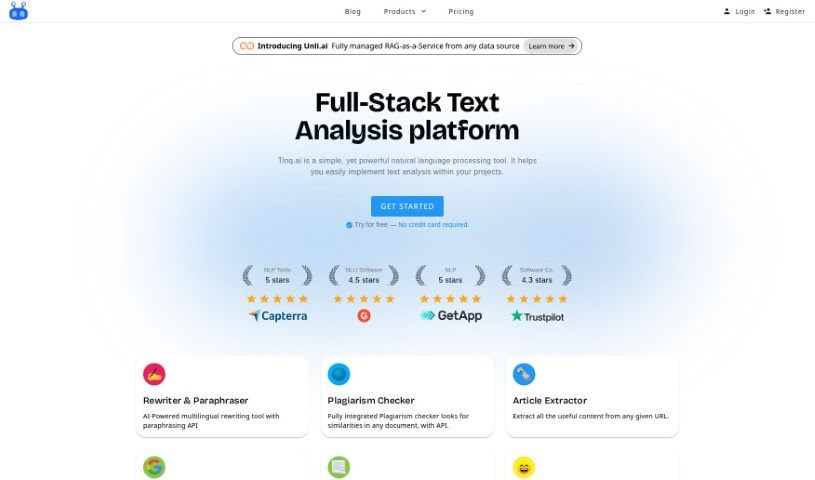Click the blue checkmark beside Try for free

(x=349, y=225)
